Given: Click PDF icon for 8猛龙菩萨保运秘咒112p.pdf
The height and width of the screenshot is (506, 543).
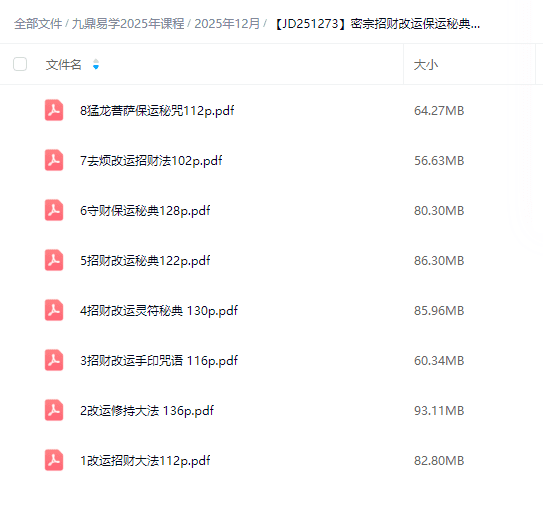Looking at the screenshot, I should click(54, 110).
